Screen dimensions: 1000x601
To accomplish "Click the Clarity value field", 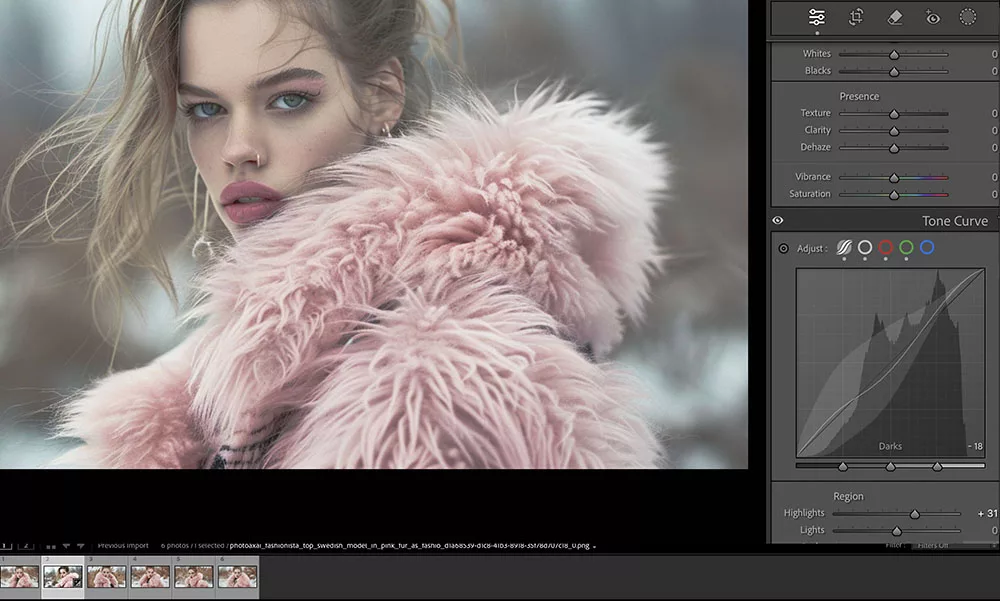I will (x=994, y=131).
